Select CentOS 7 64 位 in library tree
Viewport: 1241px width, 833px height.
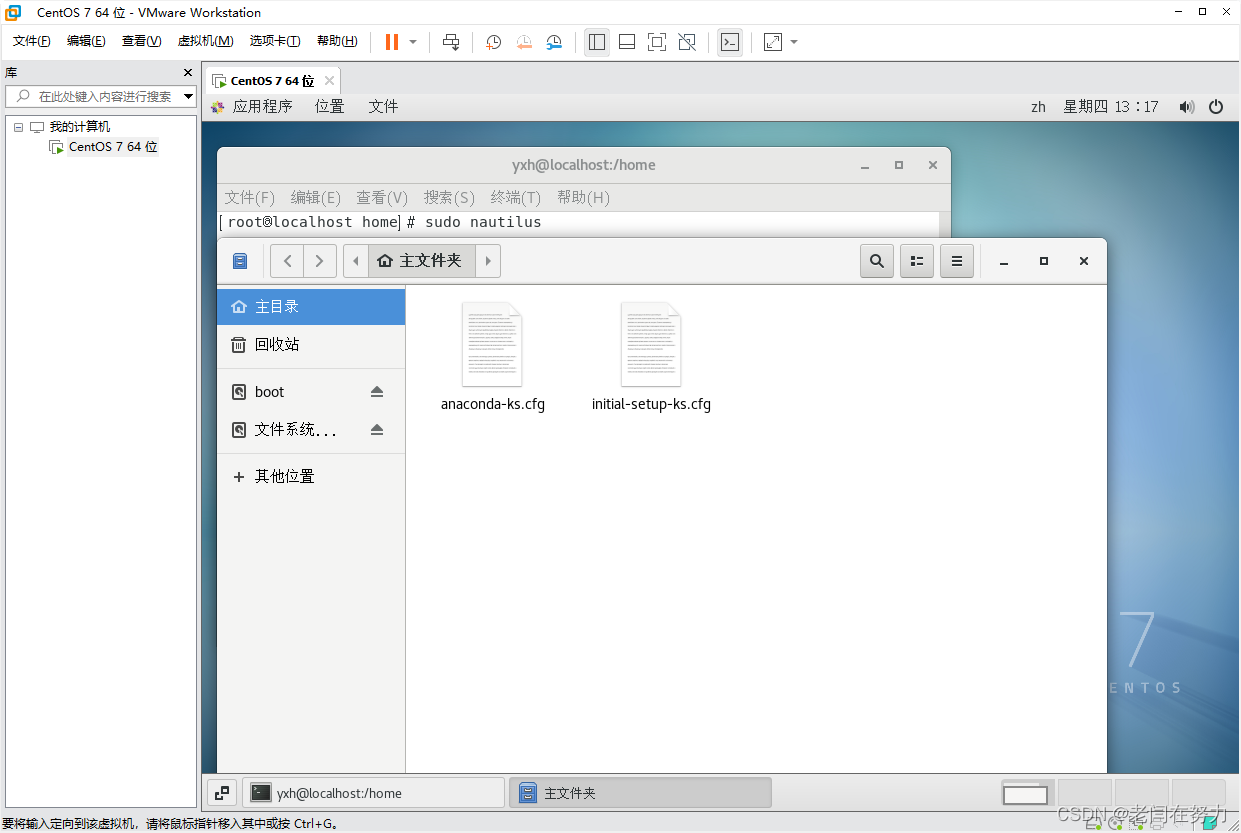pos(113,147)
